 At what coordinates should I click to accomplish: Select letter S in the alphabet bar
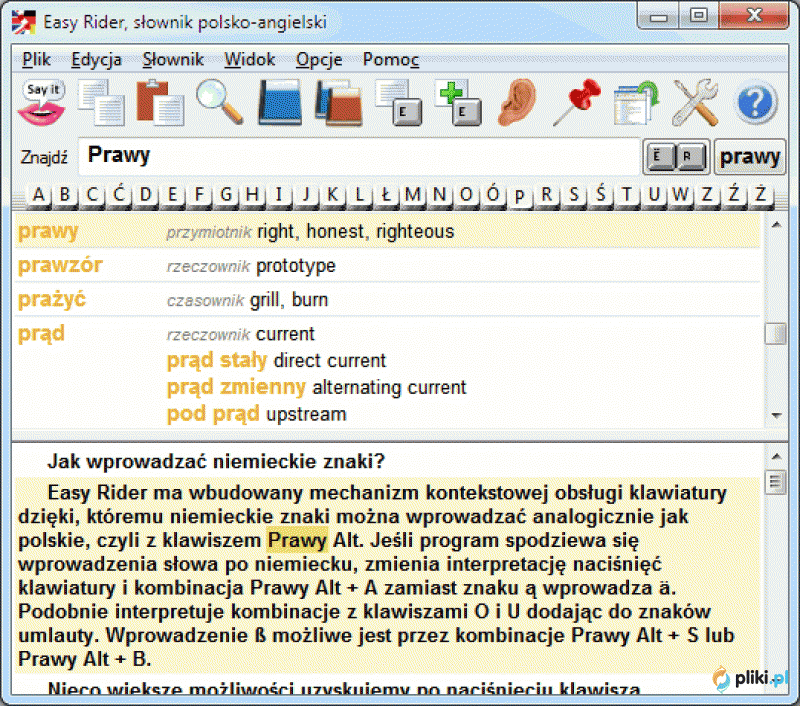point(573,195)
